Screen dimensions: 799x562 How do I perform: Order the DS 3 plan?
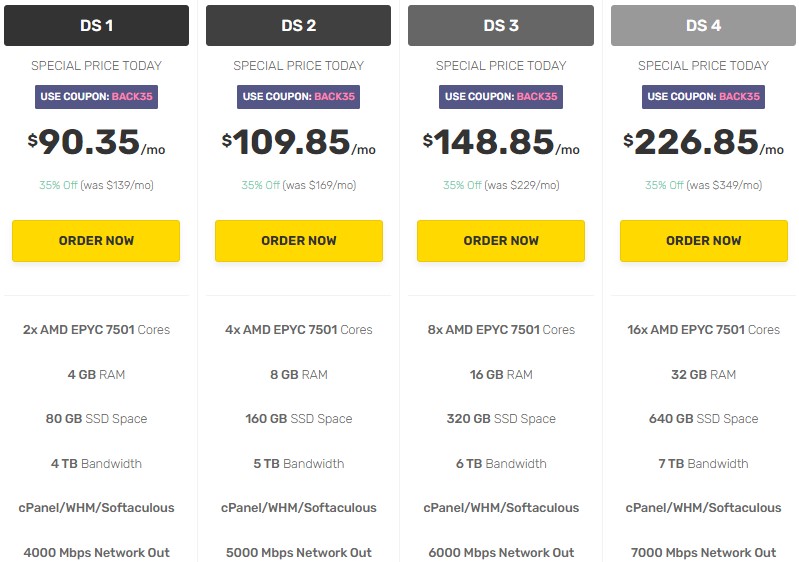[501, 241]
